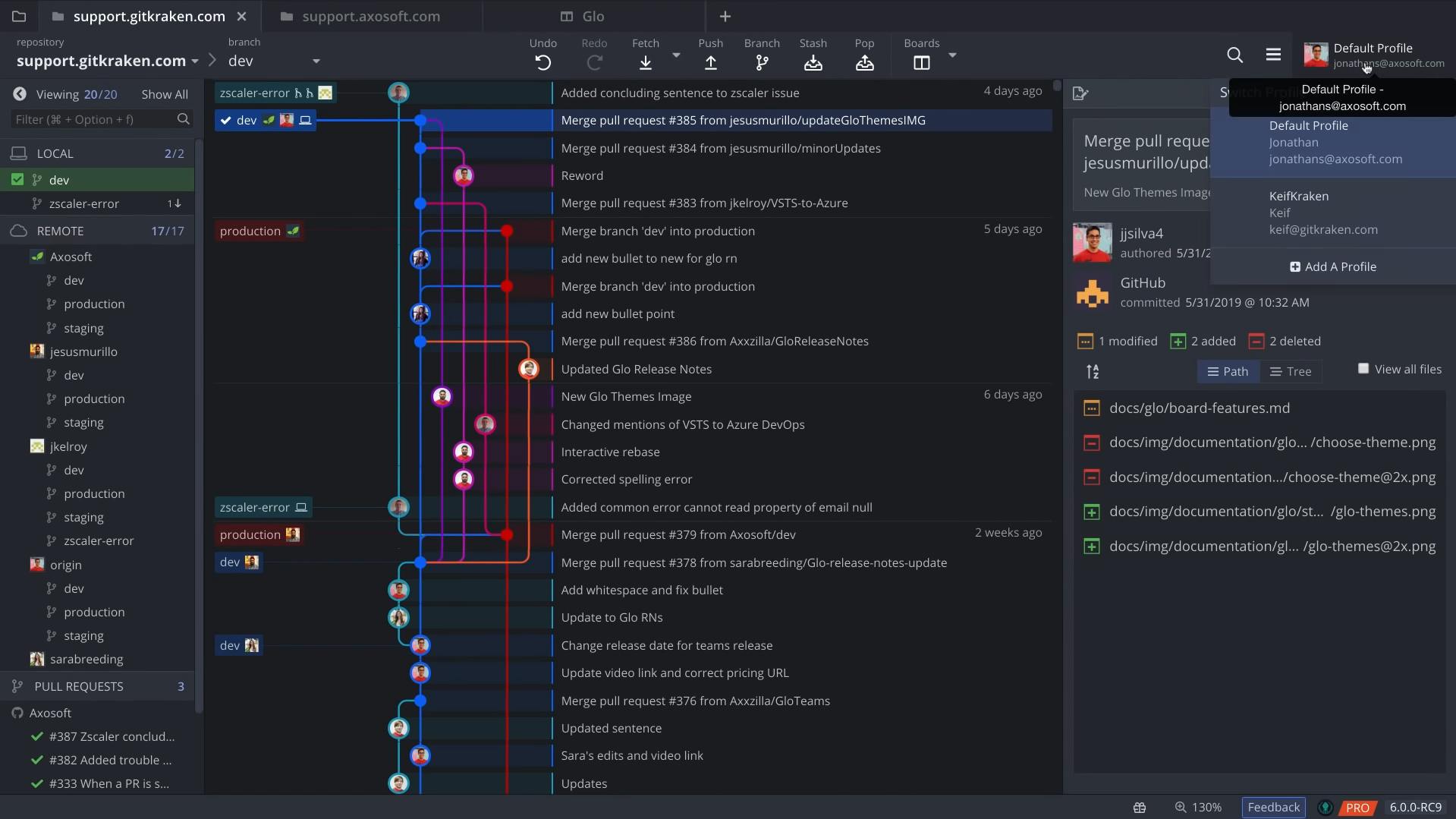Click the PRO badge
The image size is (1456, 819).
[1357, 808]
